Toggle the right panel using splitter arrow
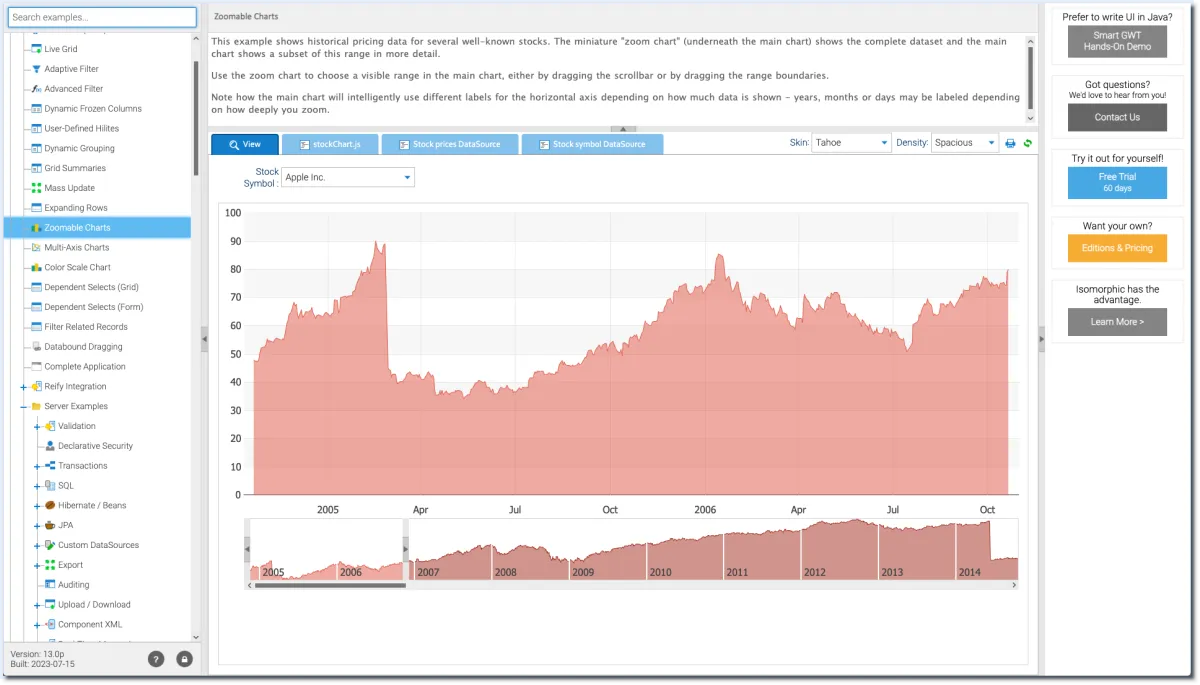 coord(1041,340)
